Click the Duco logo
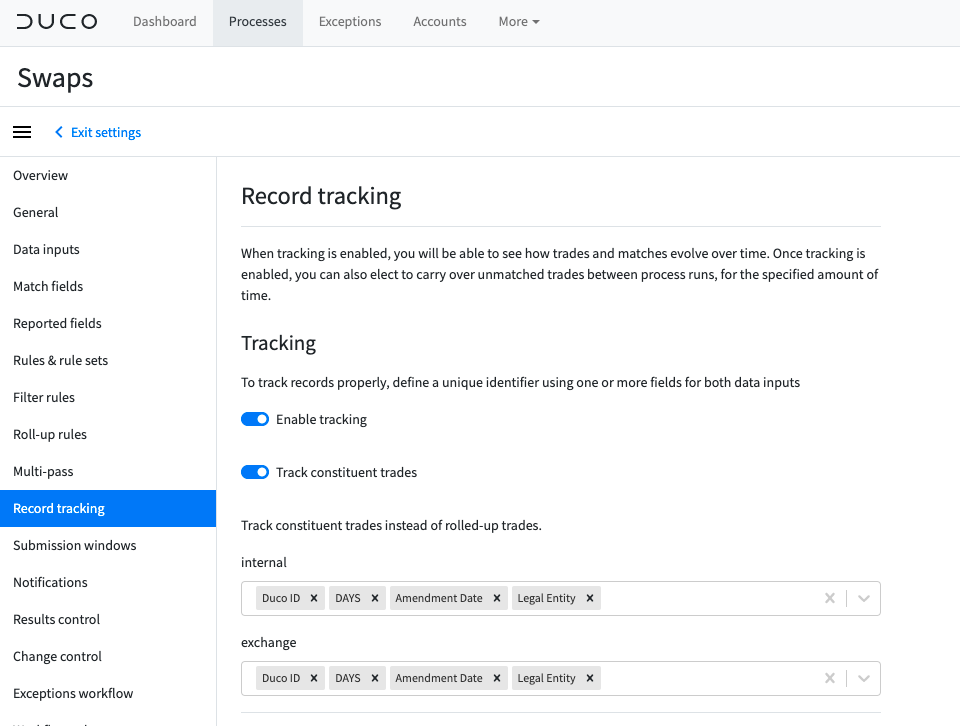The image size is (960, 726). tap(56, 22)
